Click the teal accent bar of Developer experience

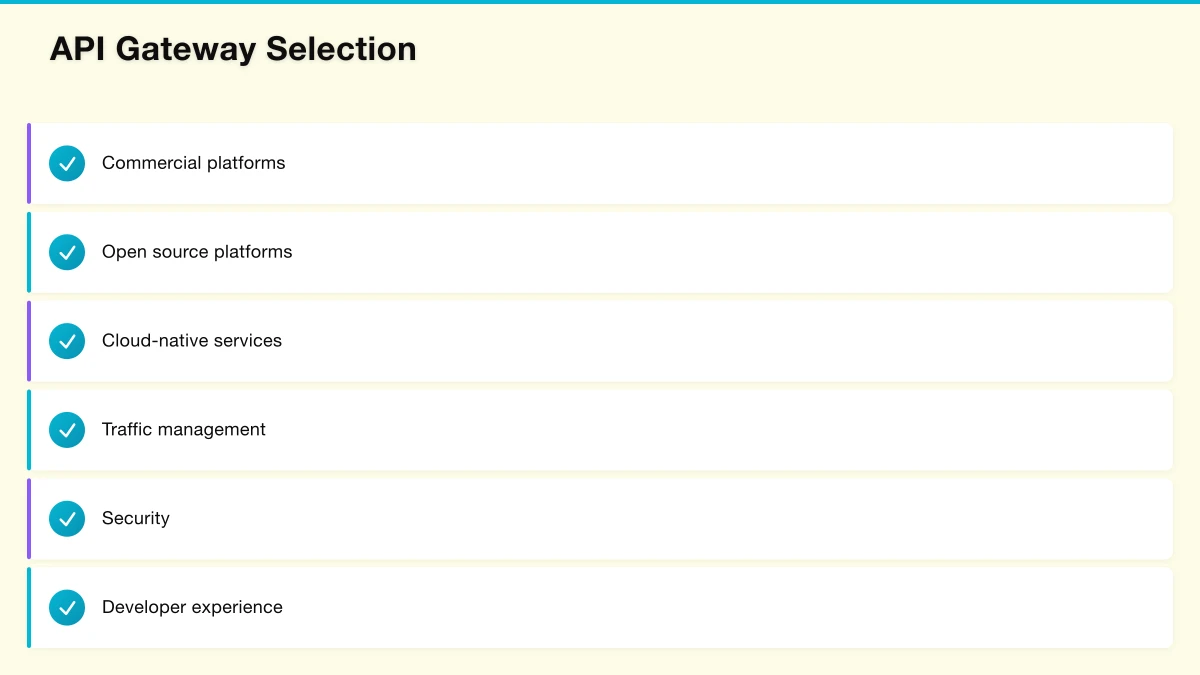[x=29, y=607]
